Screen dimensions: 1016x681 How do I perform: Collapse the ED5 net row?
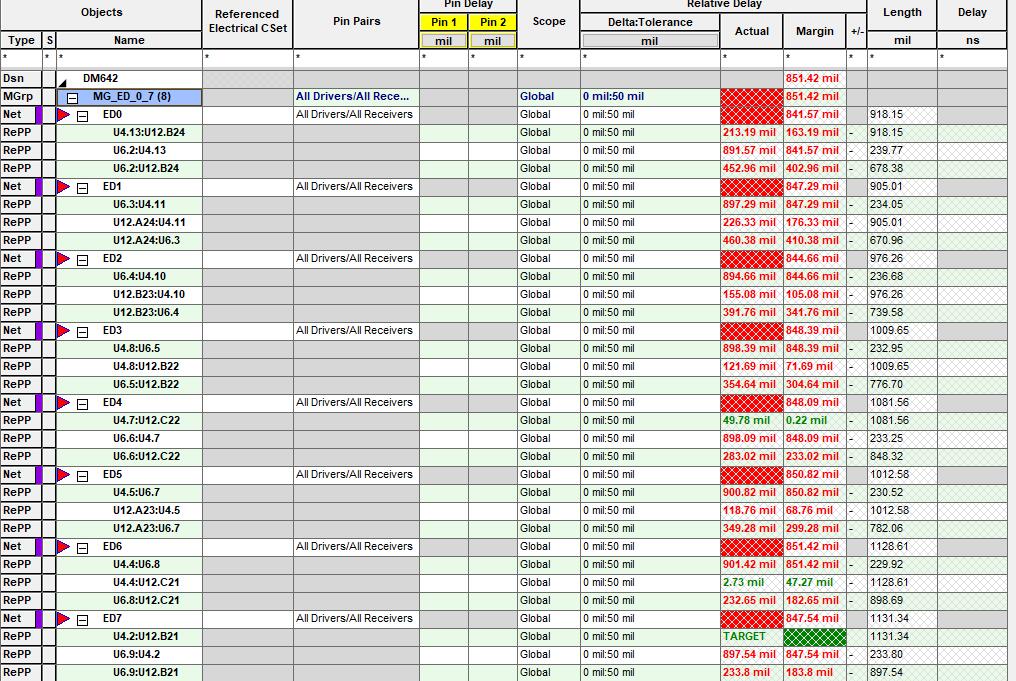tap(83, 476)
